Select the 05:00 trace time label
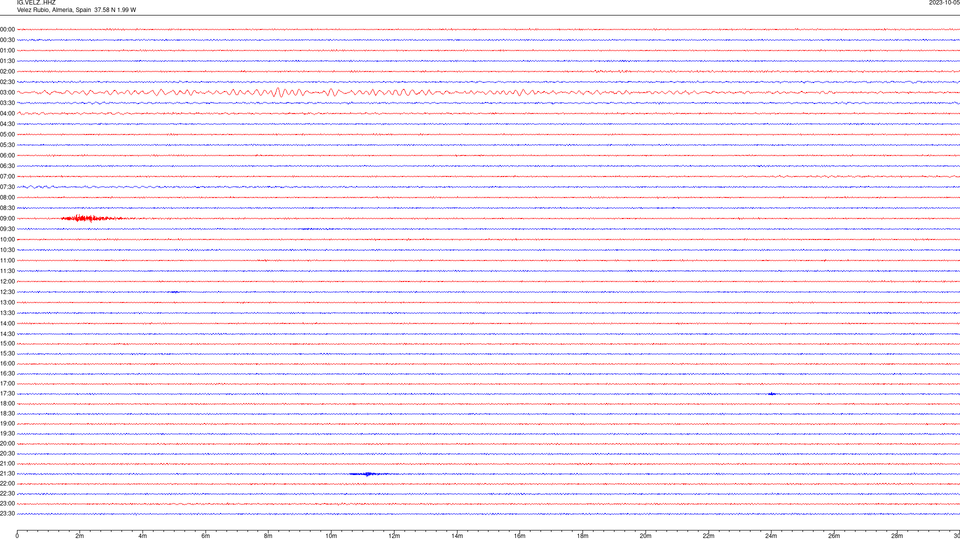The image size is (960, 540). (7, 134)
